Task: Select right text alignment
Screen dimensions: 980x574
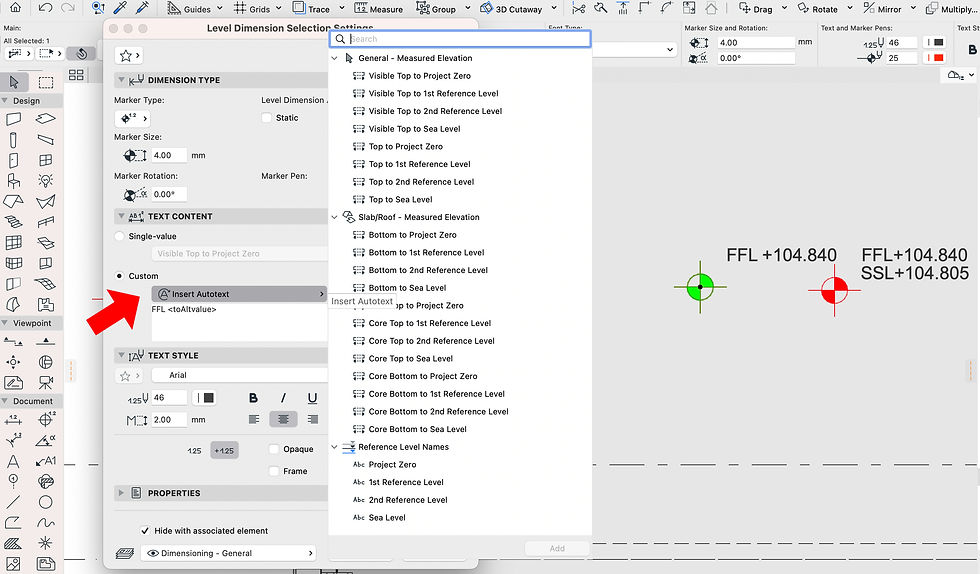Action: pos(312,419)
